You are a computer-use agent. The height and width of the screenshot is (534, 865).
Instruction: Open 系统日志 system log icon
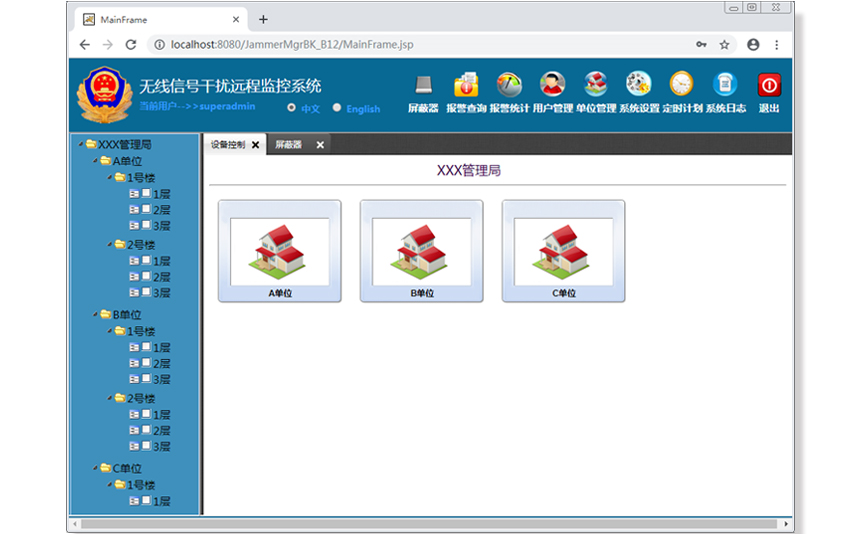(725, 84)
